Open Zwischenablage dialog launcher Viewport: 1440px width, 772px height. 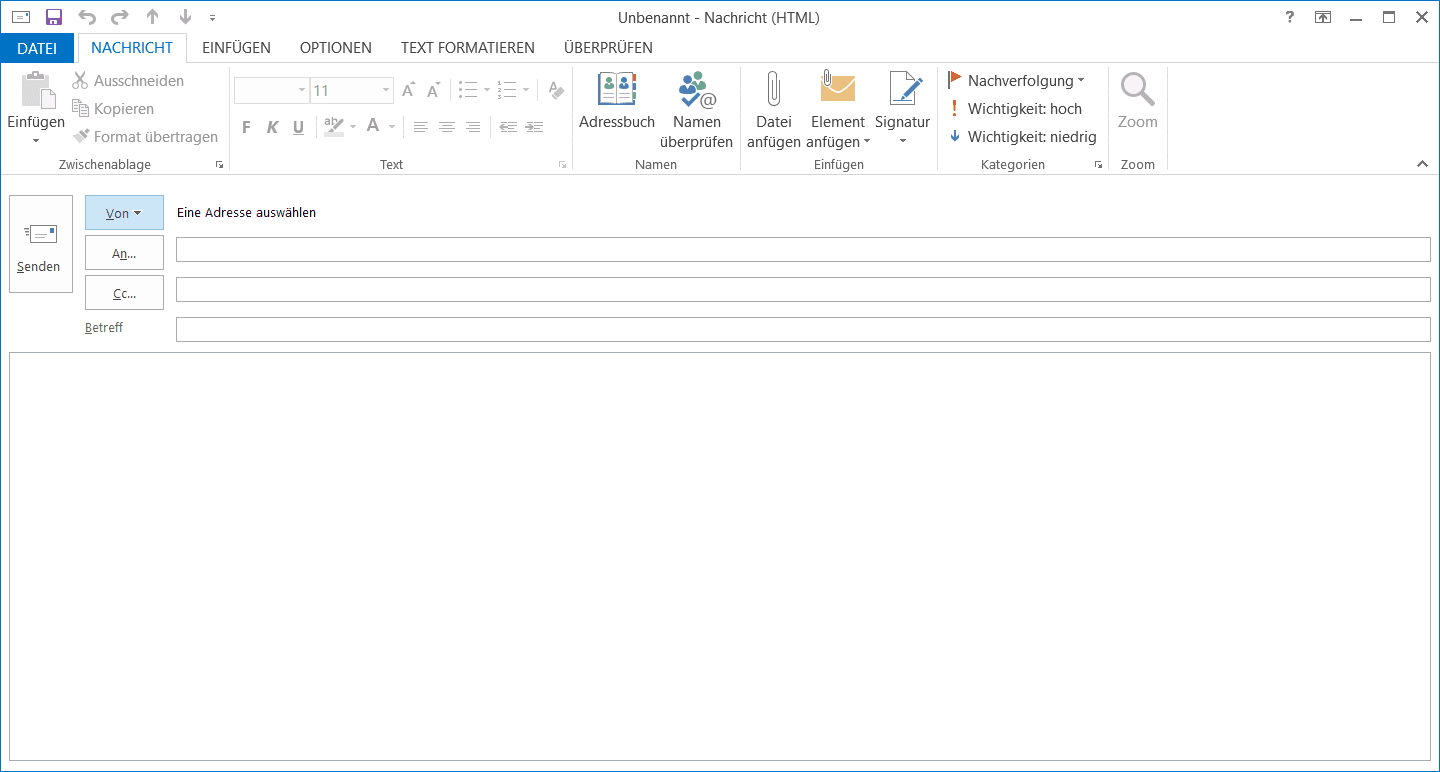220,165
